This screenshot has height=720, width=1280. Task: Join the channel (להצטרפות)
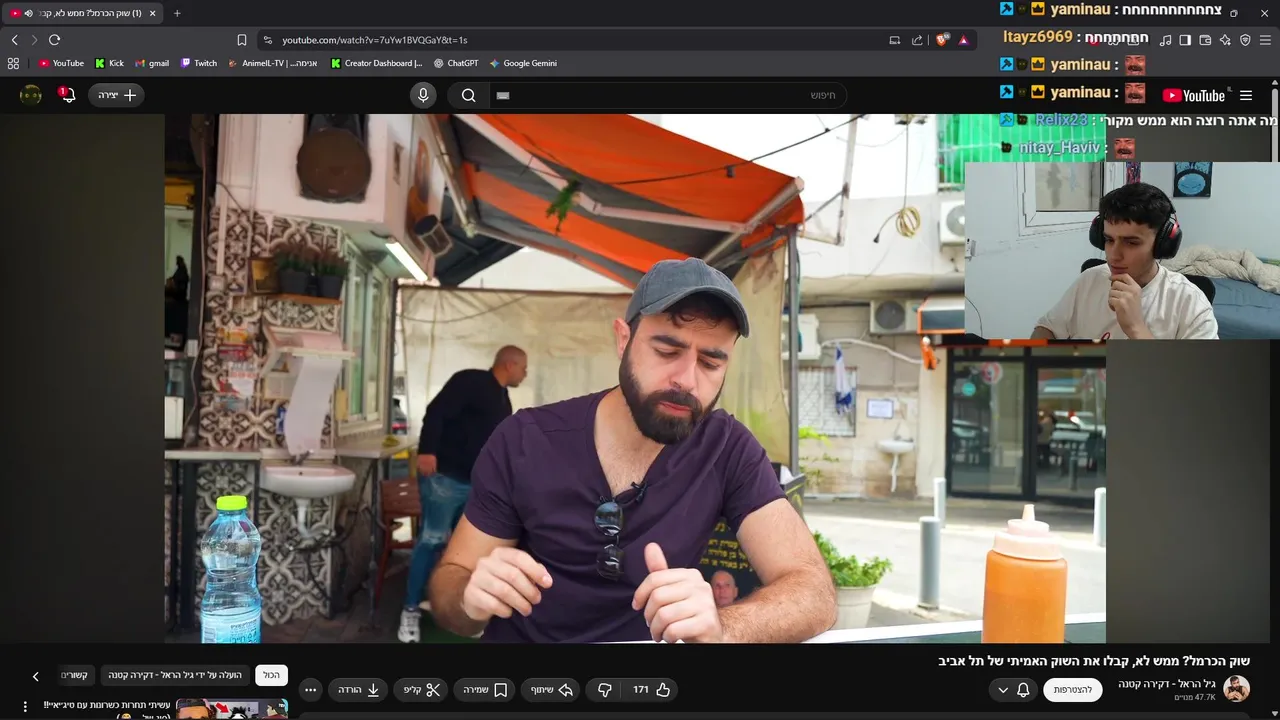[x=1073, y=690]
